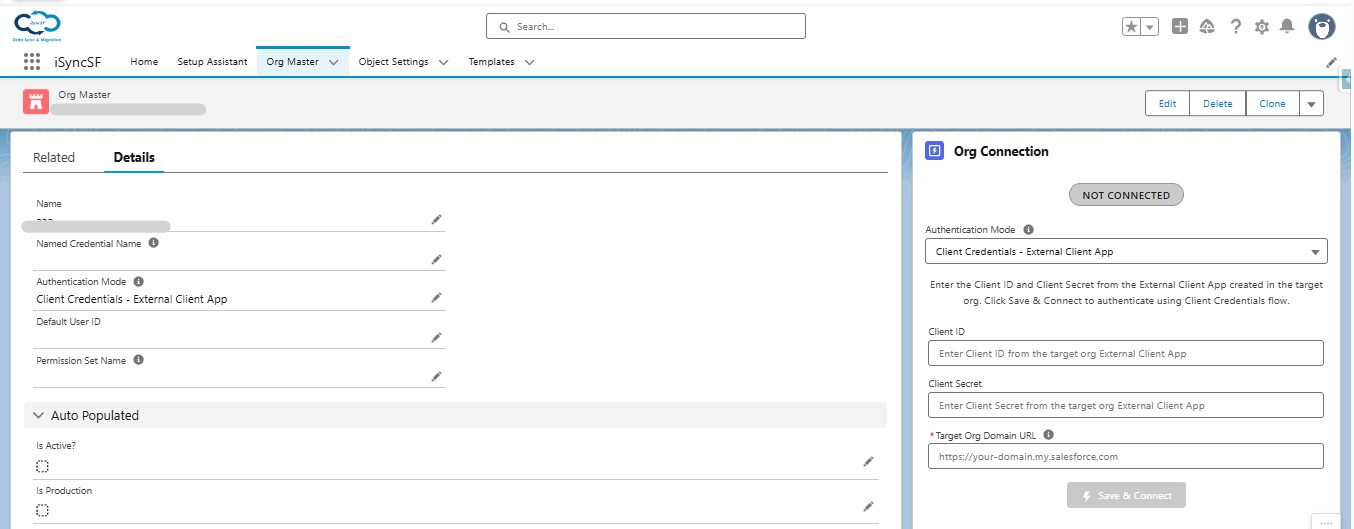
Task: Show info tooltip in Org Connection Authentication Mode
Action: click(x=1029, y=229)
